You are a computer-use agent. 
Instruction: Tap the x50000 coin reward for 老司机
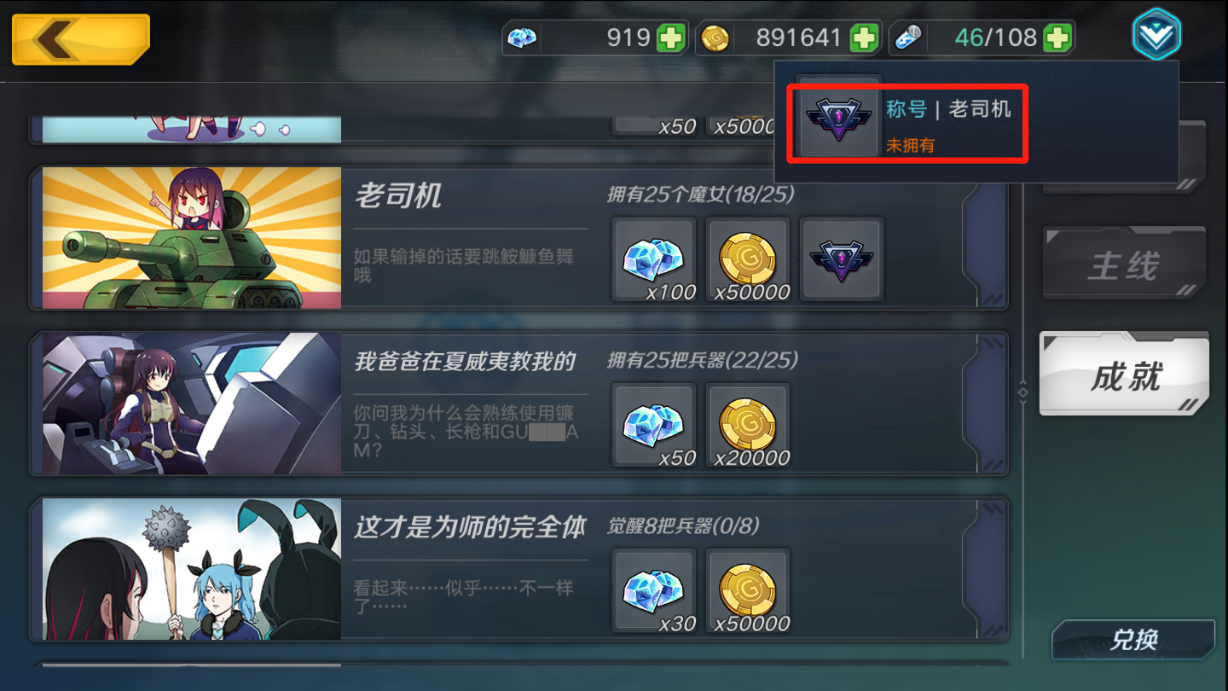pyautogui.click(x=748, y=259)
